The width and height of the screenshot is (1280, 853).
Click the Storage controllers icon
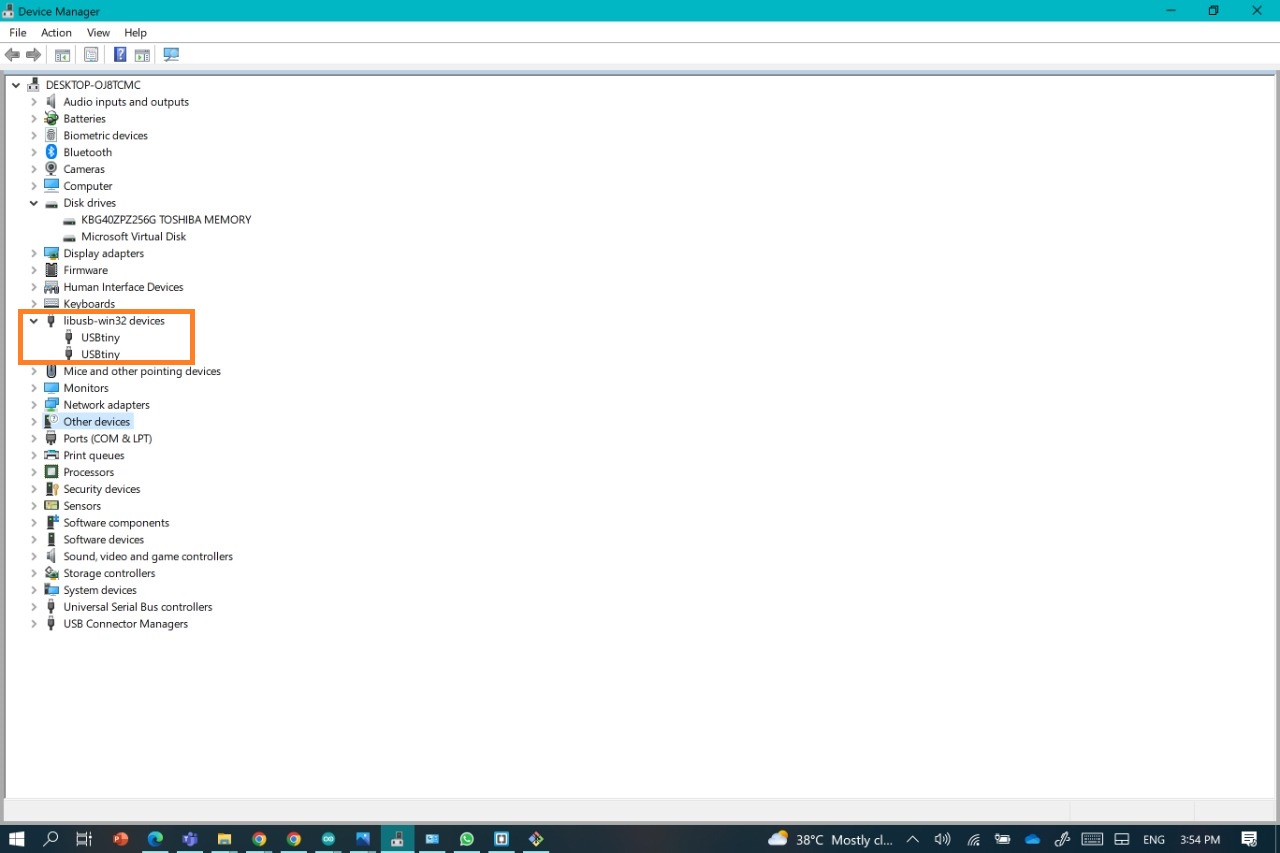(51, 573)
